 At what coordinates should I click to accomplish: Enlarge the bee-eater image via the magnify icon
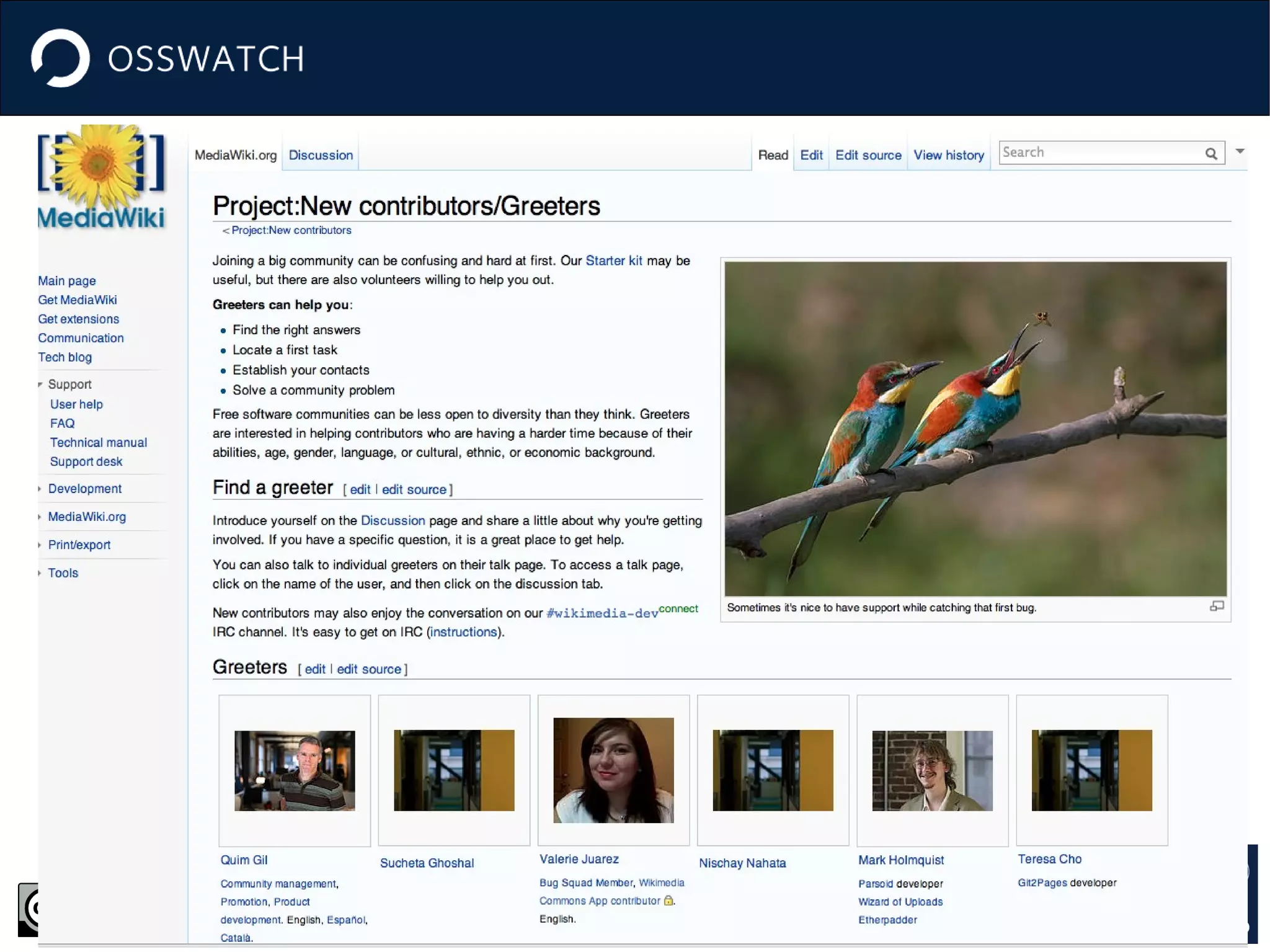pyautogui.click(x=1217, y=606)
